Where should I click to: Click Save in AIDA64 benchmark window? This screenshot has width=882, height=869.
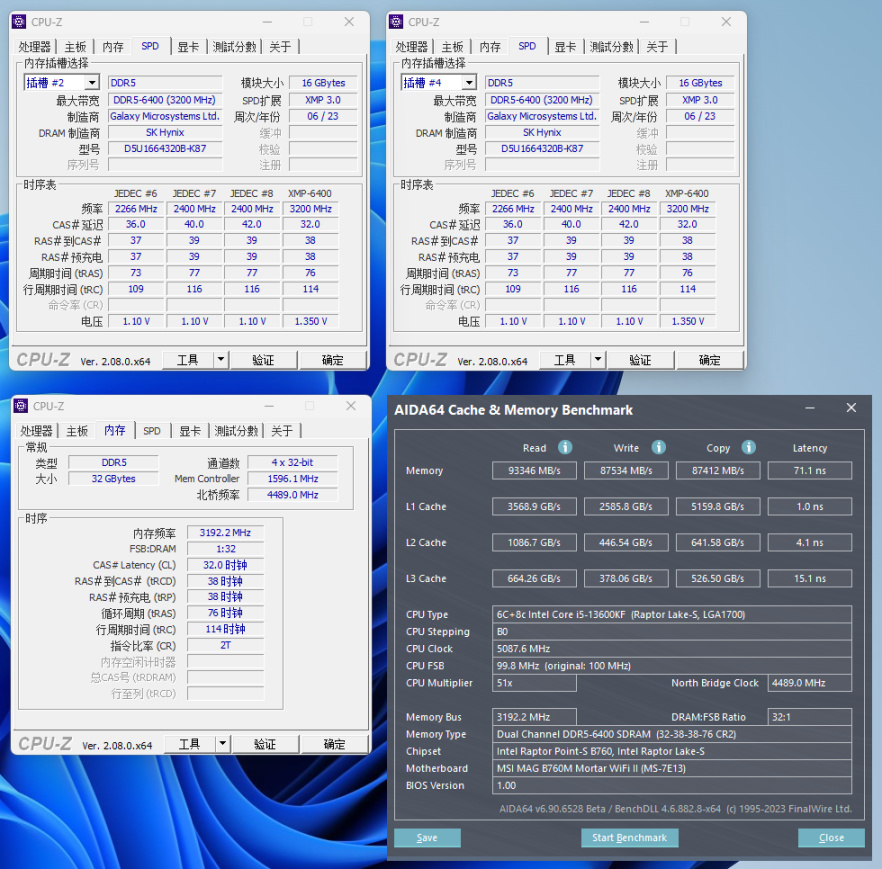428,838
